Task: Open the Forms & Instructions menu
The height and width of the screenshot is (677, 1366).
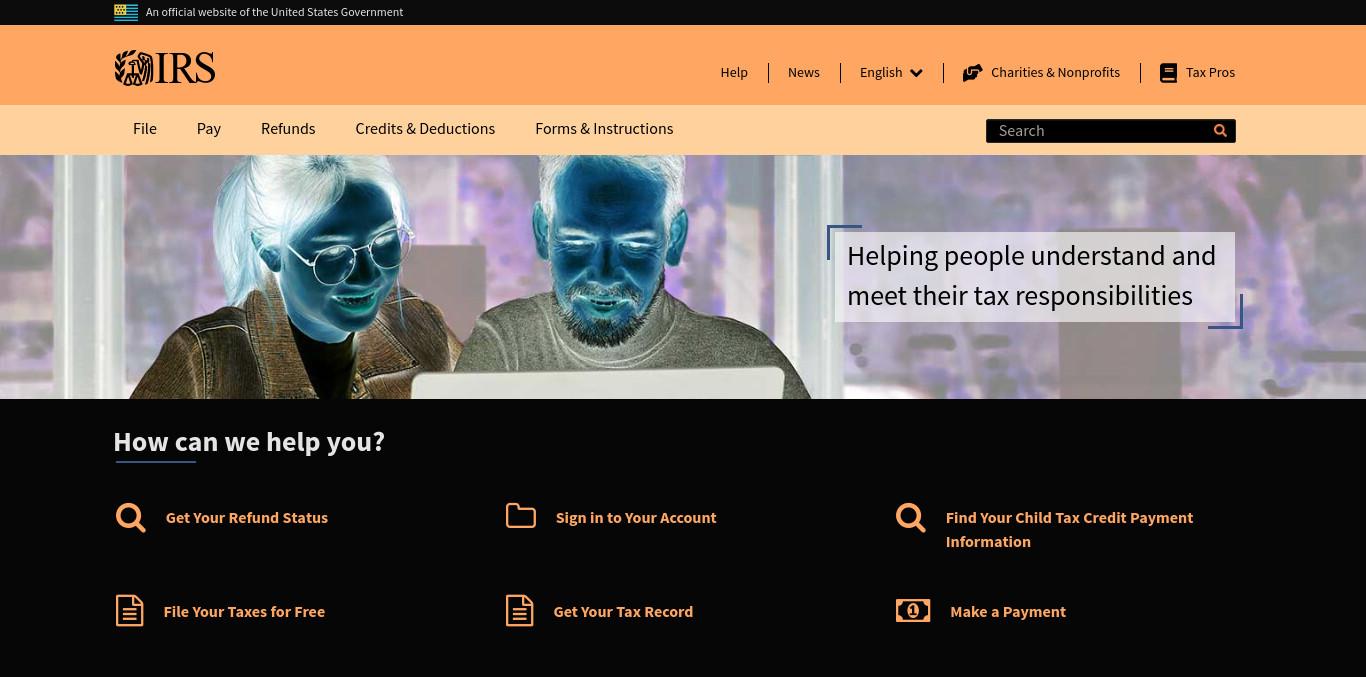Action: (x=604, y=129)
